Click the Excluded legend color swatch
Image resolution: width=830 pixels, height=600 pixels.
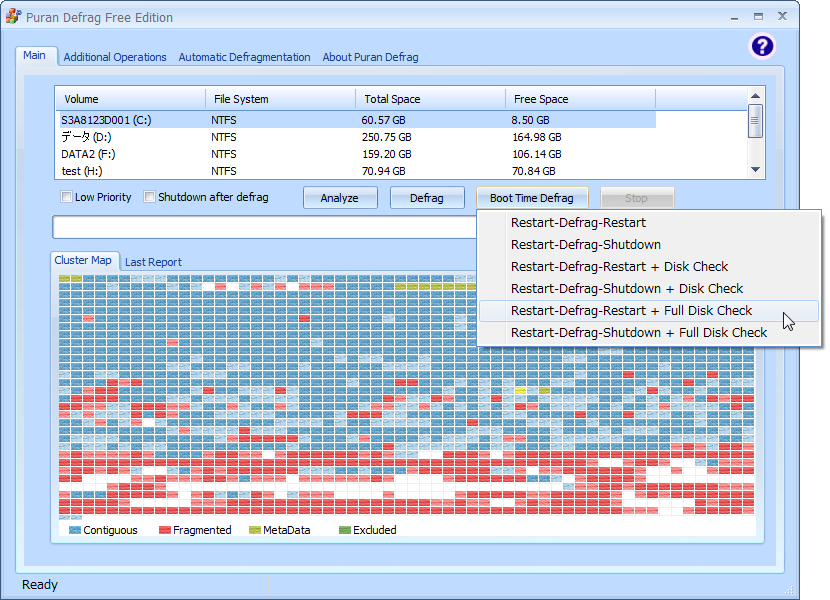point(345,530)
